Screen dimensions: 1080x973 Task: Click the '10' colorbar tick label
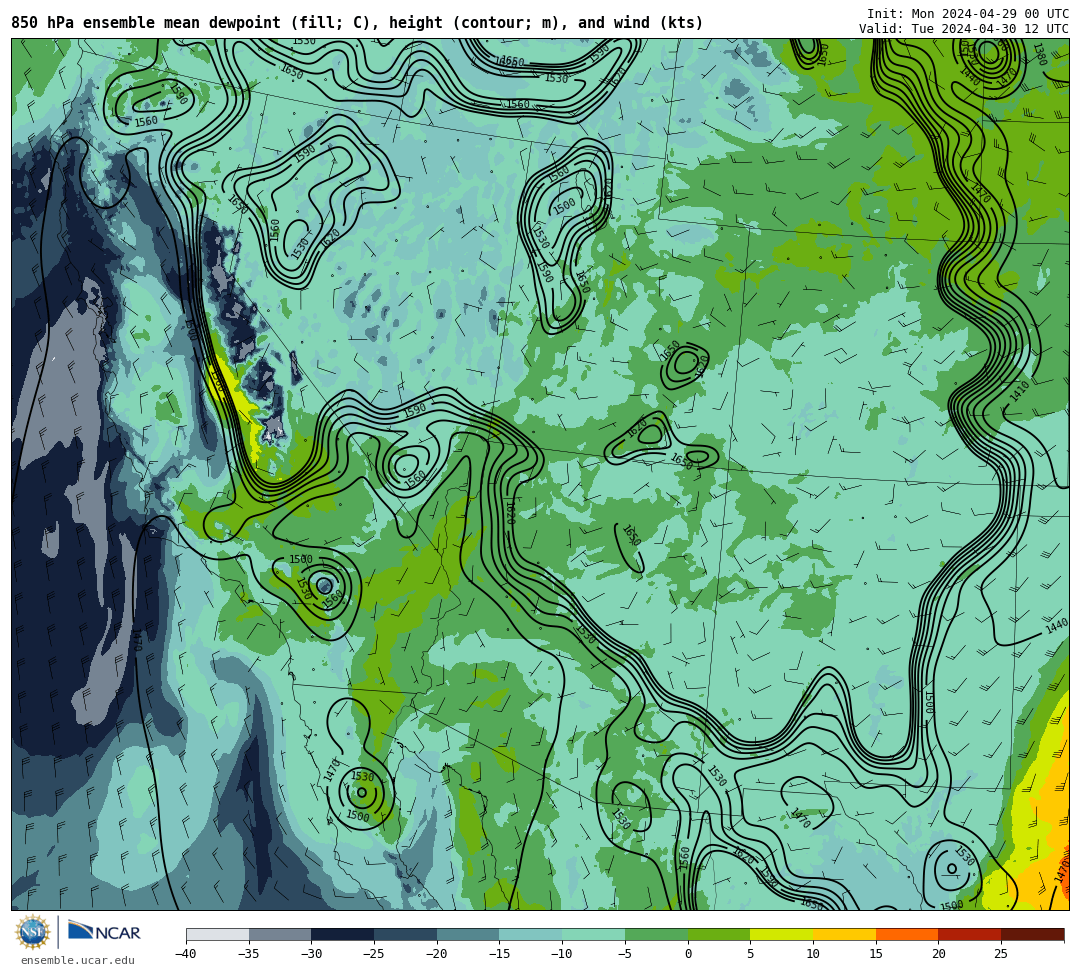point(813,954)
